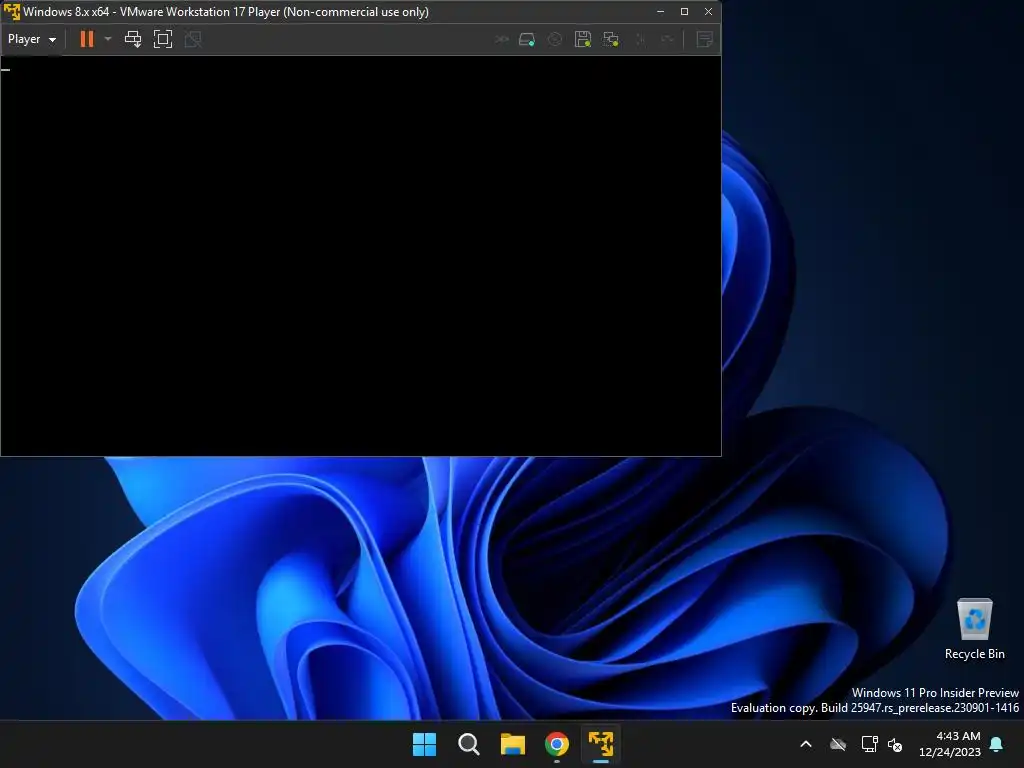The width and height of the screenshot is (1024, 768).
Task: Expand the power options arrow beside pause
Action: 108,39
